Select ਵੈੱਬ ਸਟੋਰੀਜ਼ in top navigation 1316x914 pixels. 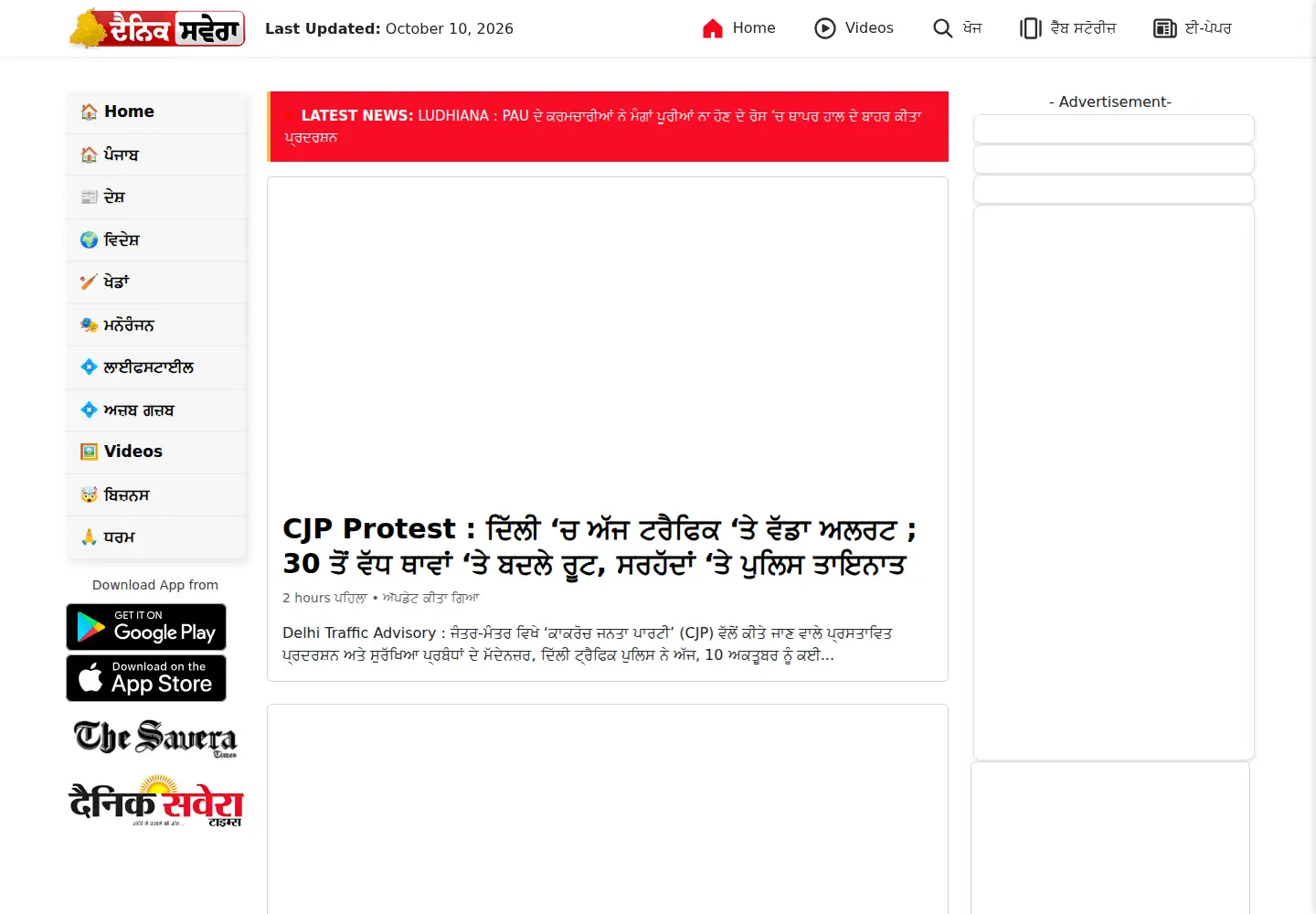(1083, 28)
